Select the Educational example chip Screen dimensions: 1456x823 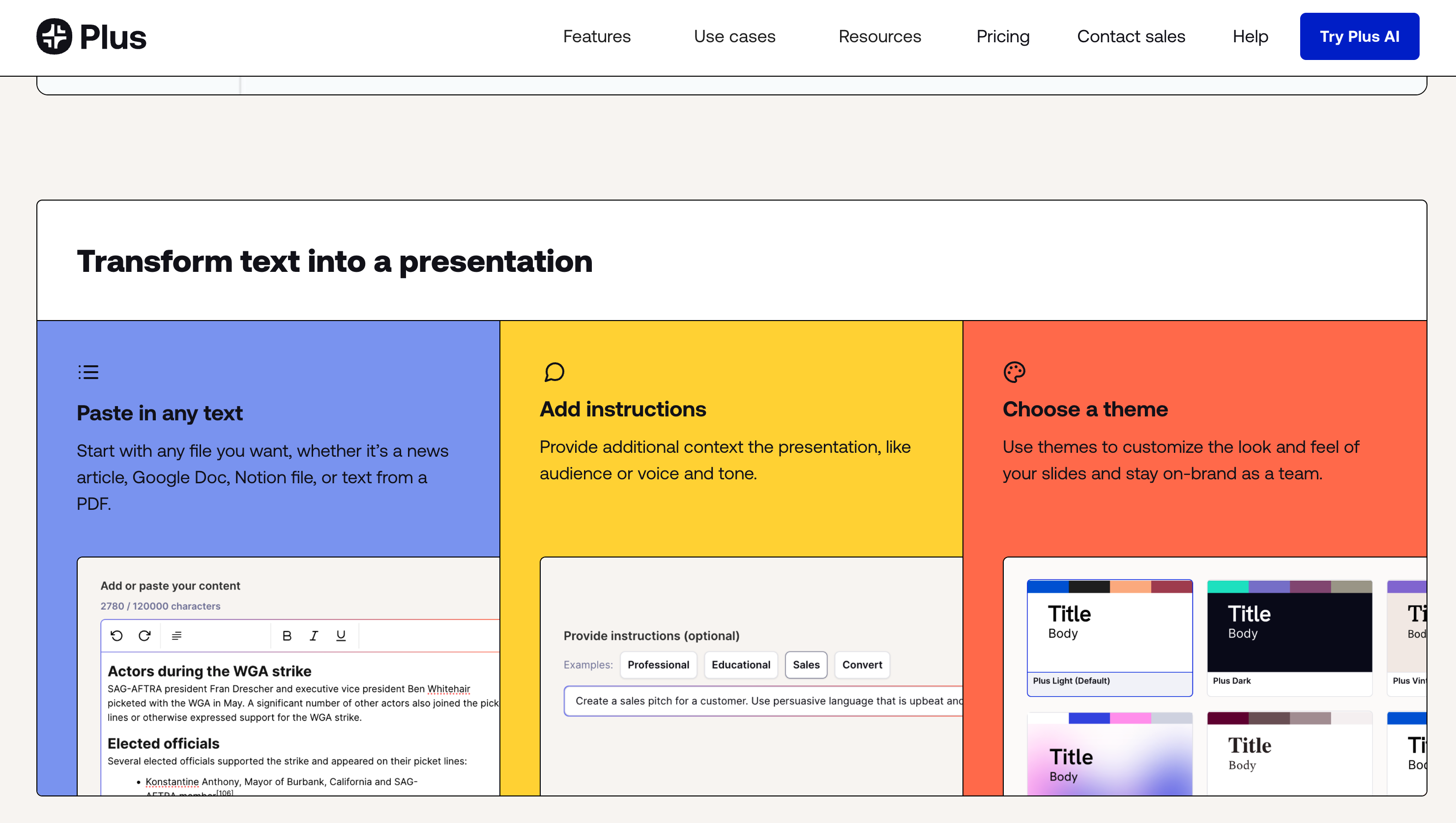click(740, 665)
